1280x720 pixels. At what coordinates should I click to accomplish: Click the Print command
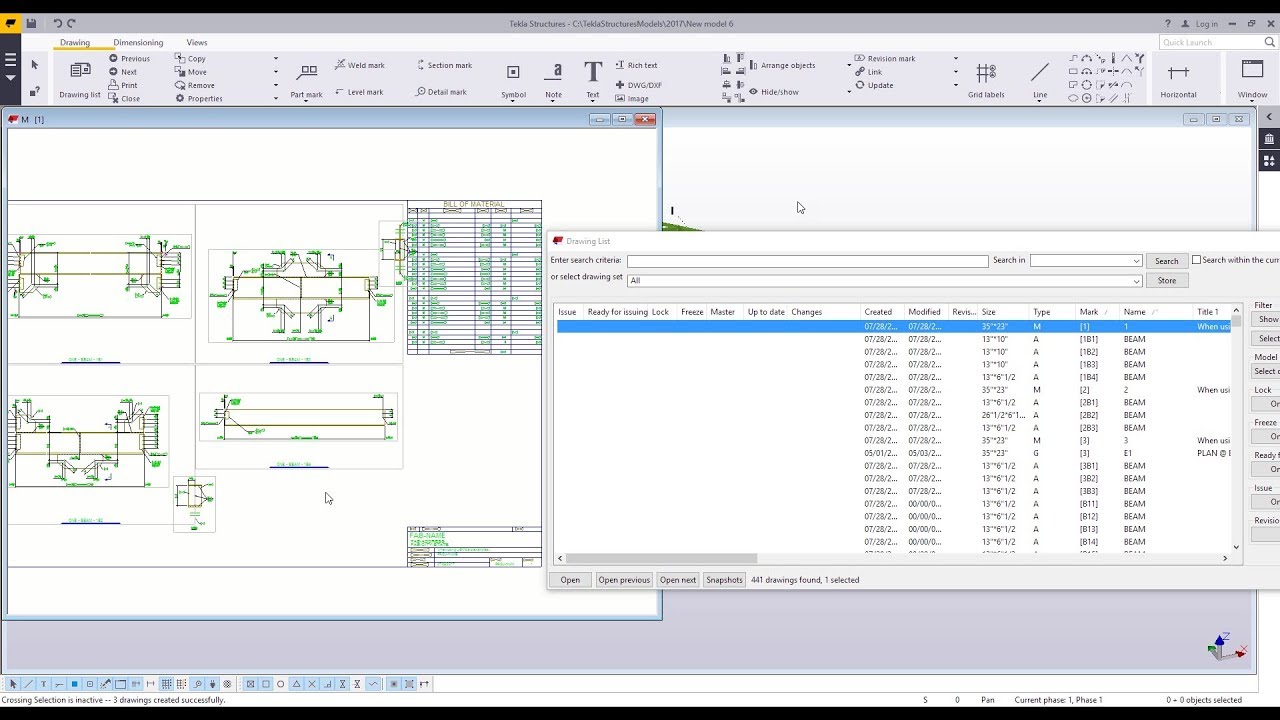[123, 85]
